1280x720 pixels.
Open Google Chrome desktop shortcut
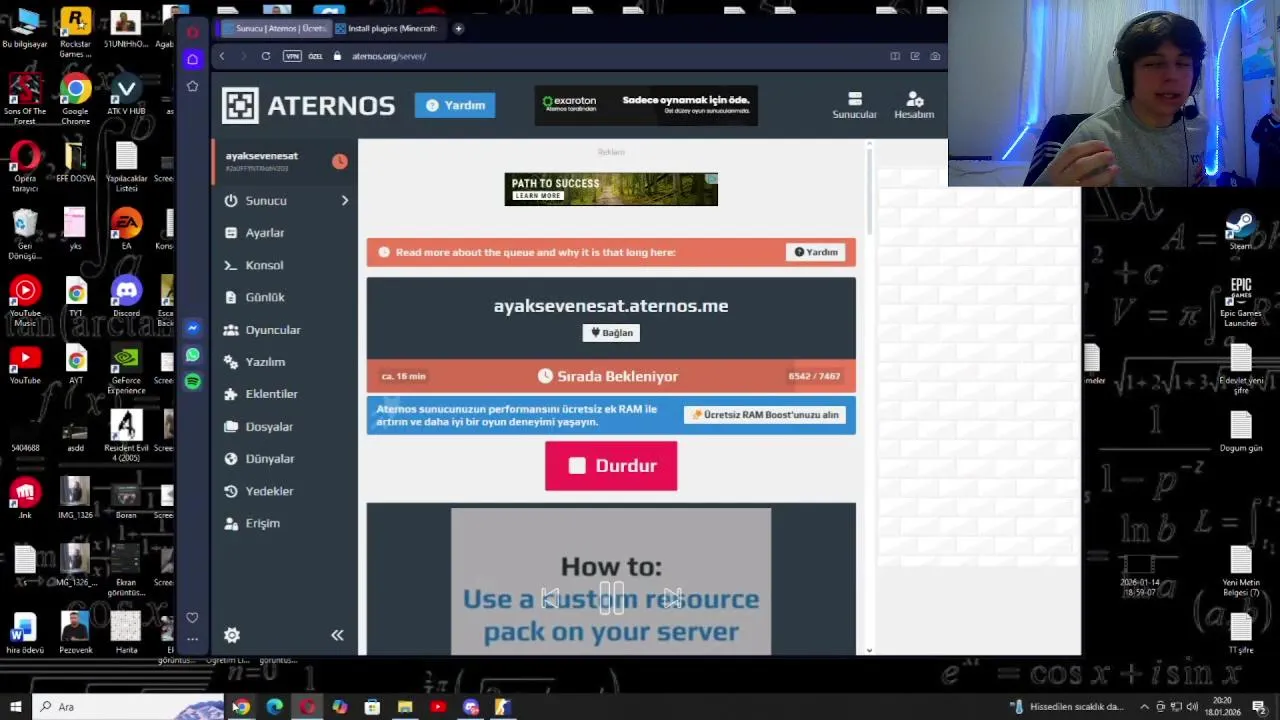pyautogui.click(x=75, y=100)
